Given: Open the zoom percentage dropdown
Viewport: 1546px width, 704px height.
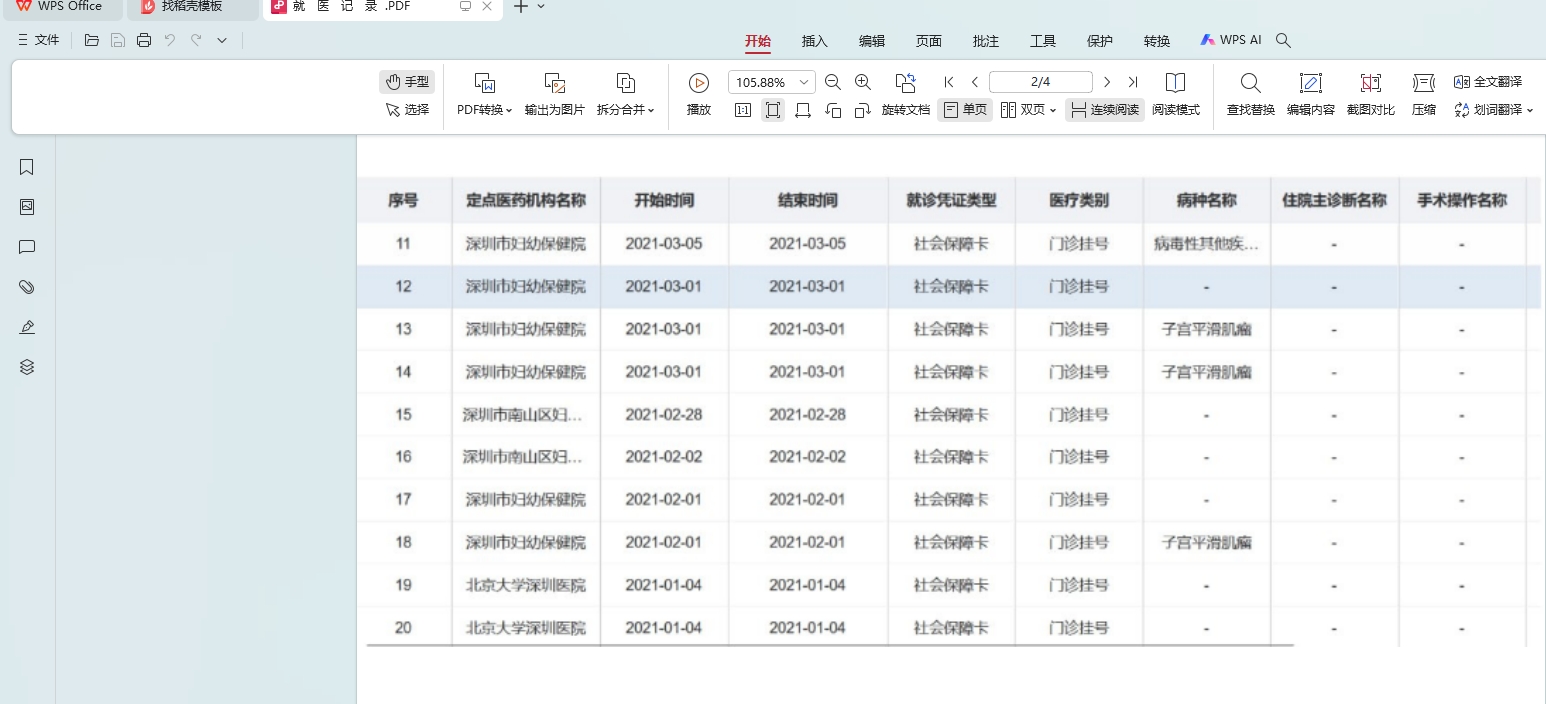Looking at the screenshot, I should coord(804,82).
